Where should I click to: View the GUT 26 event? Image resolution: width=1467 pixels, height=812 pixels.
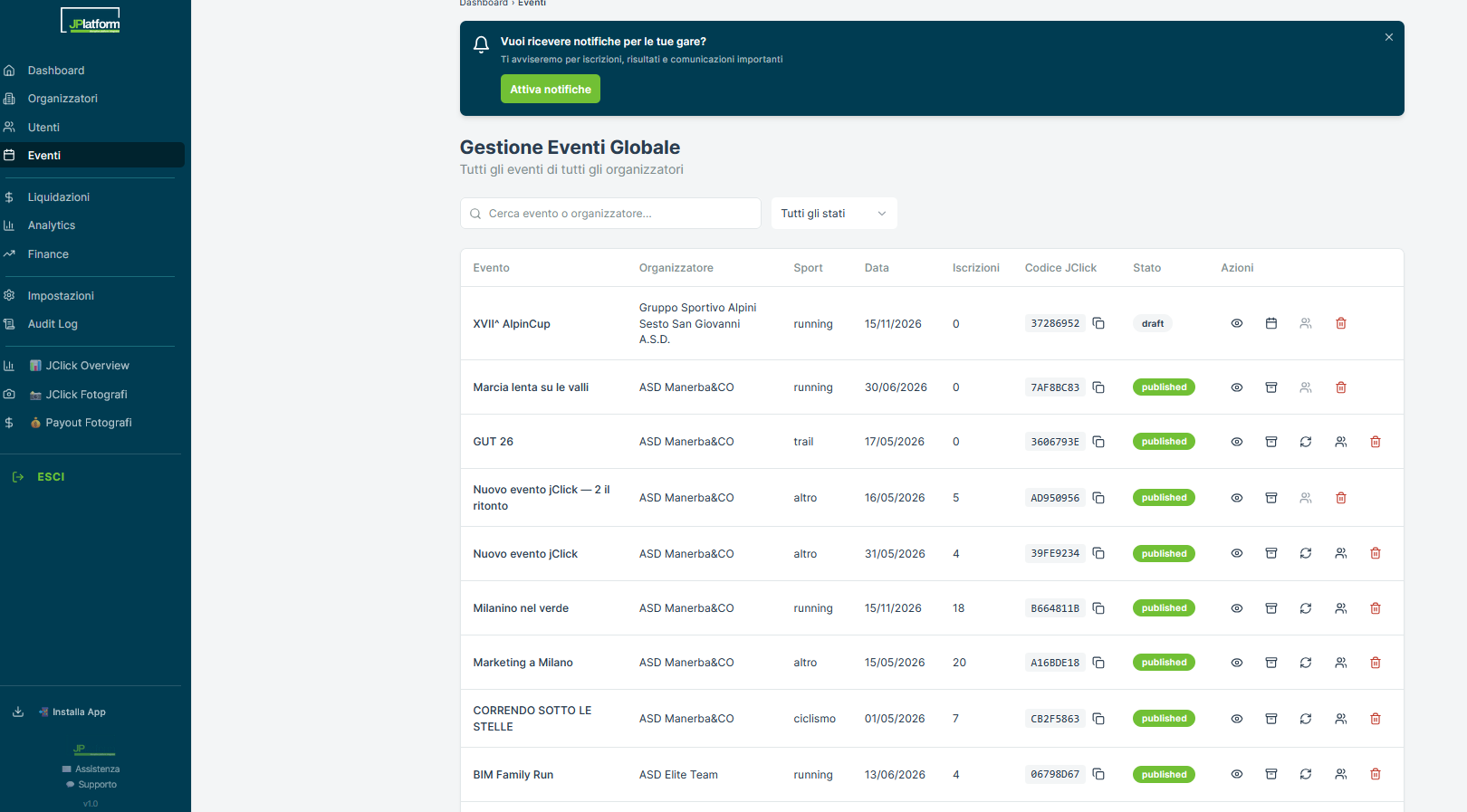[1237, 442]
